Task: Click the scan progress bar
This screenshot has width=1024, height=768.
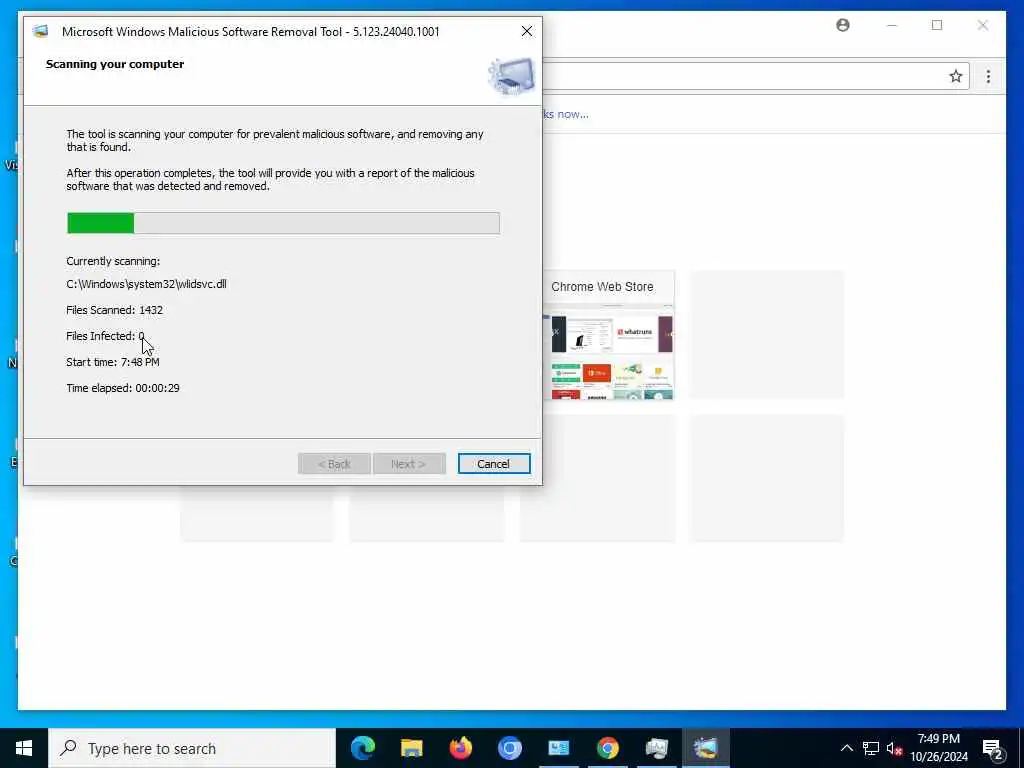Action: (x=283, y=223)
